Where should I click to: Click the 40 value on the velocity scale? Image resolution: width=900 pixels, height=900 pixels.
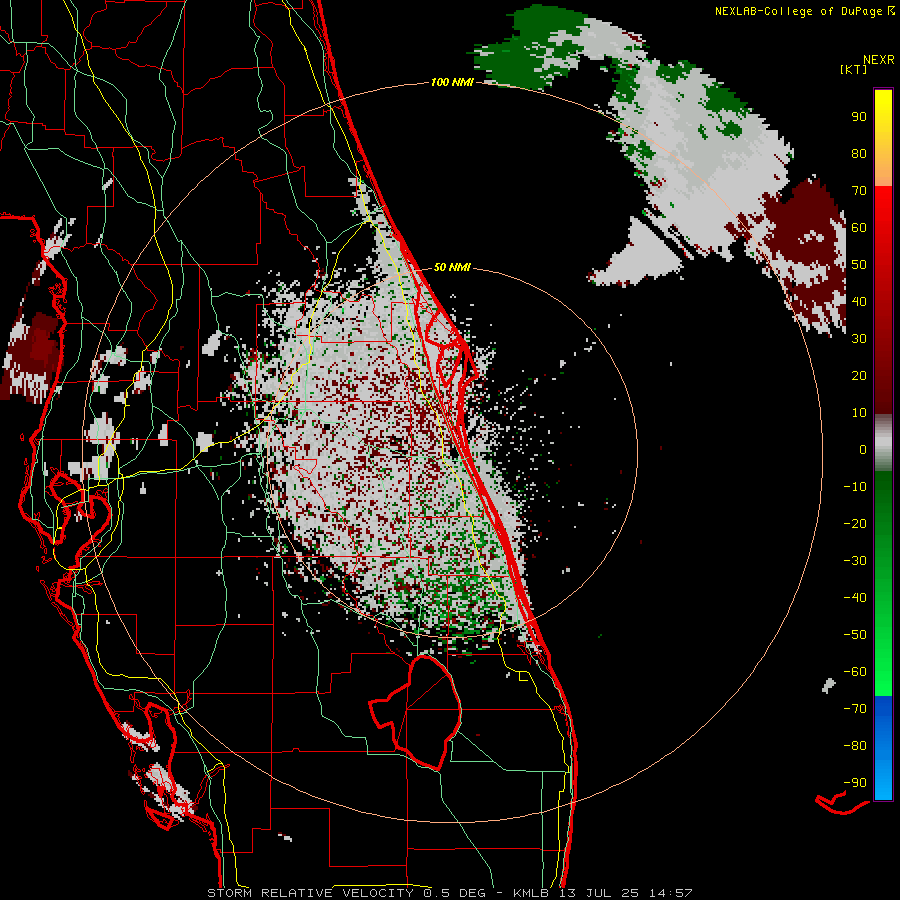[x=859, y=302]
